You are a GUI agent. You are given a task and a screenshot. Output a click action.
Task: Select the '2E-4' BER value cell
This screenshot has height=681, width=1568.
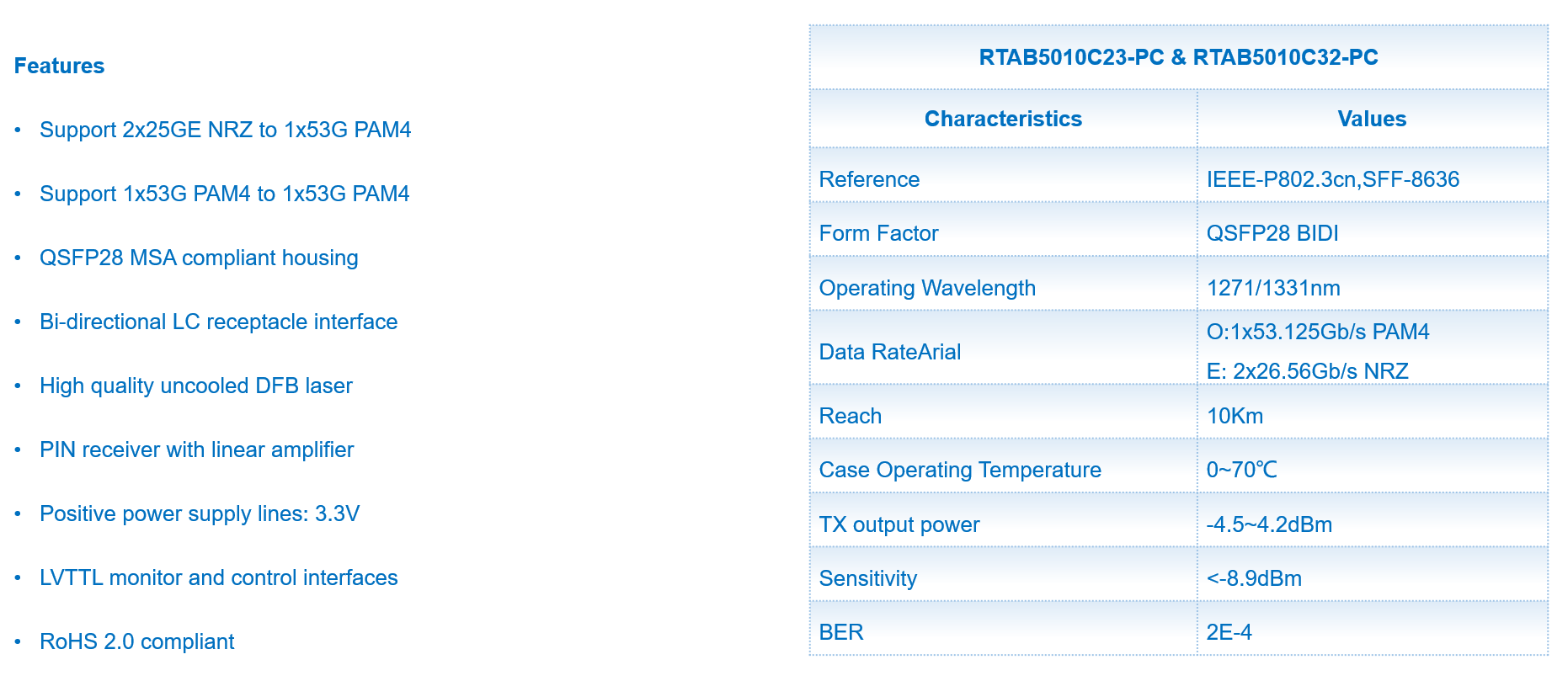point(1229,632)
